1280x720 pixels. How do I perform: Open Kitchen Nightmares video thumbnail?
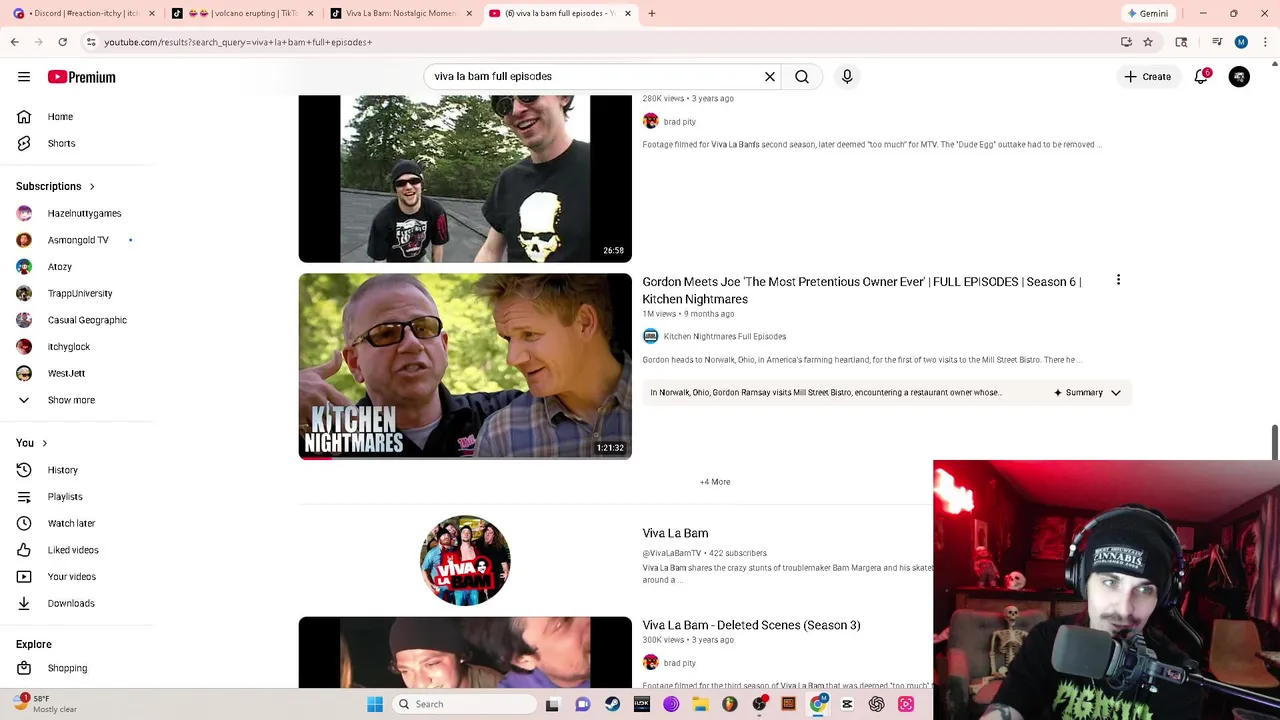tap(465, 366)
